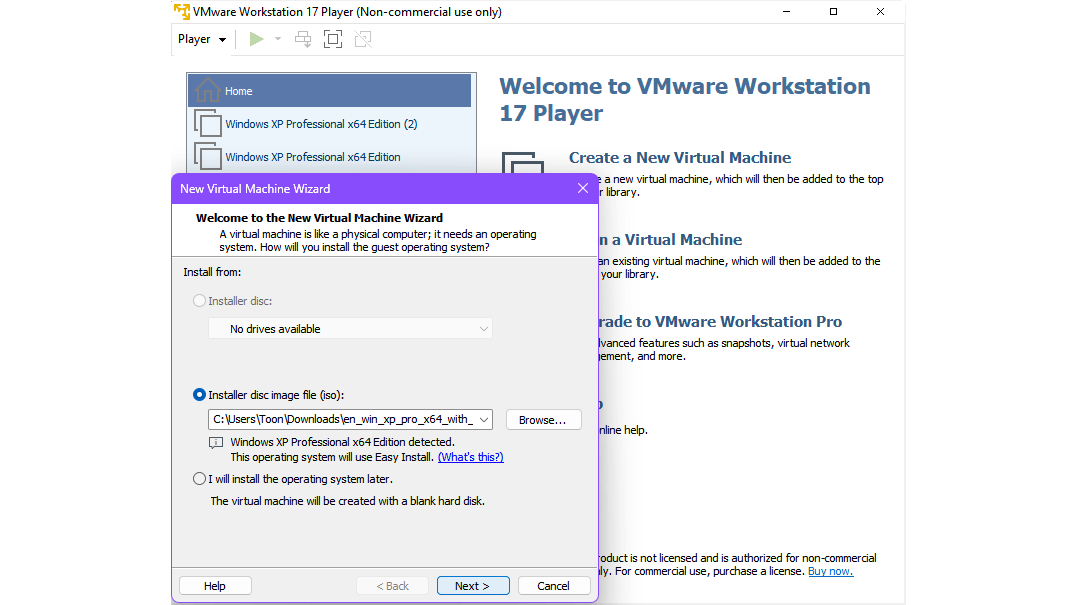The height and width of the screenshot is (605, 1076).
Task: Open the Buy now. link
Action: 830,571
